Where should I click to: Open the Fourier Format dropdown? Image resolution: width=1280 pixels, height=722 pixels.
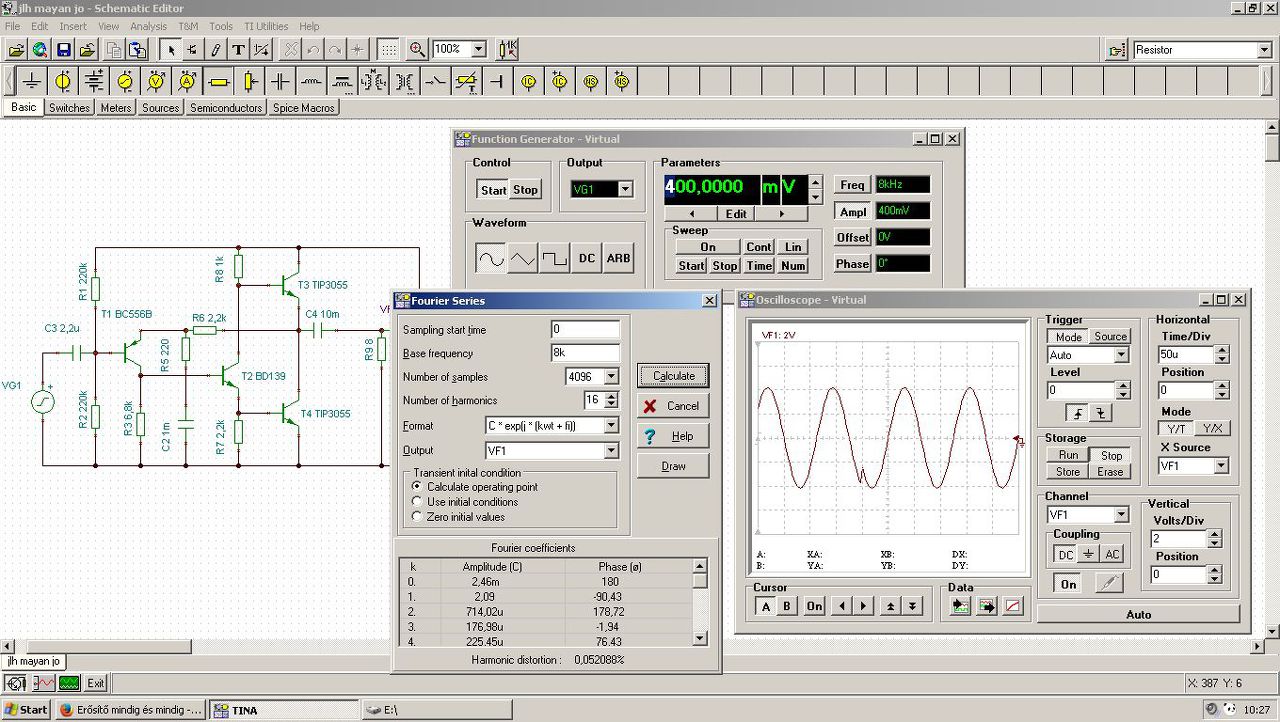(611, 426)
